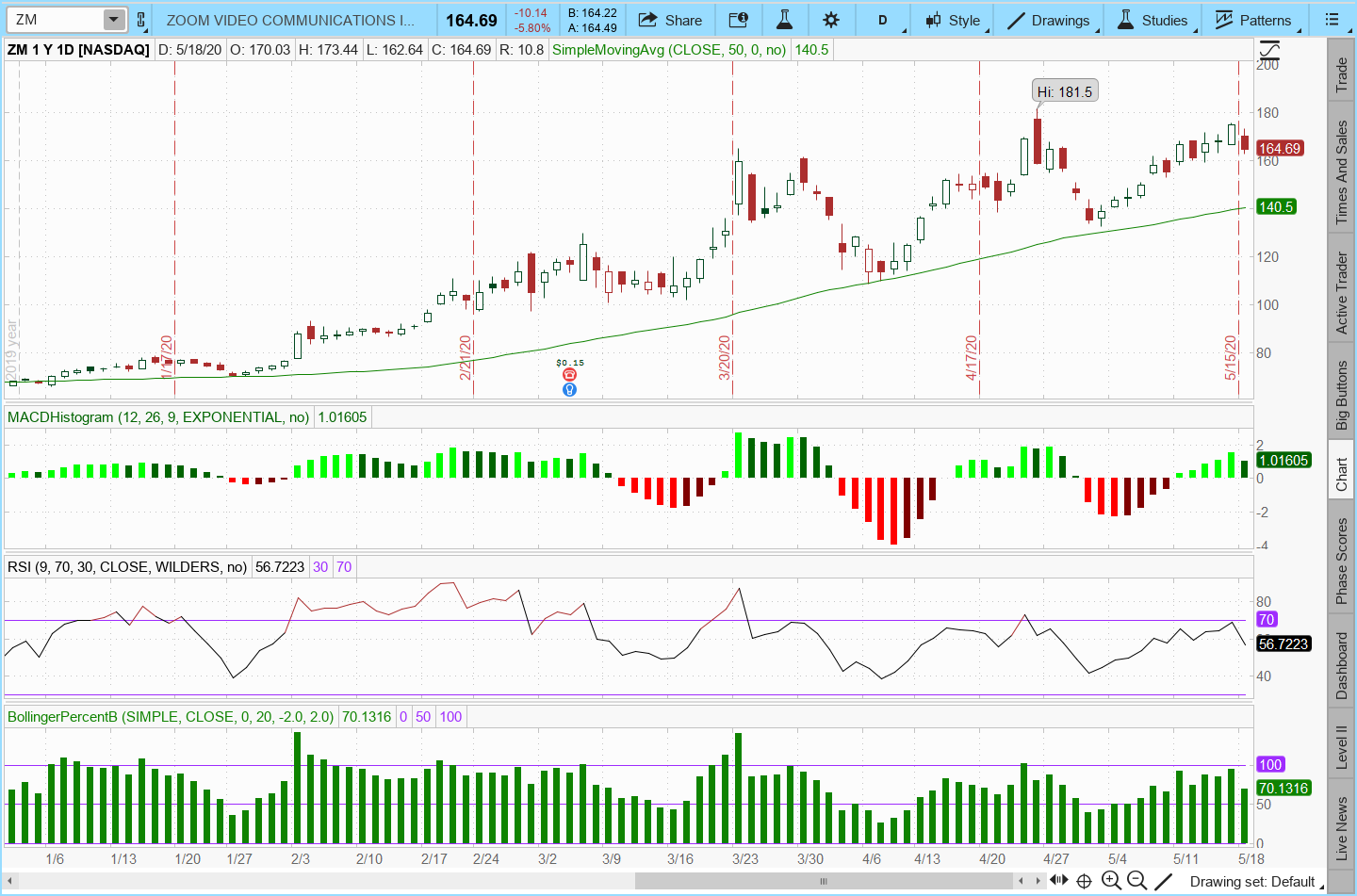Click the zoom in magnifier icon
This screenshot has width=1357, height=896.
[x=1111, y=881]
